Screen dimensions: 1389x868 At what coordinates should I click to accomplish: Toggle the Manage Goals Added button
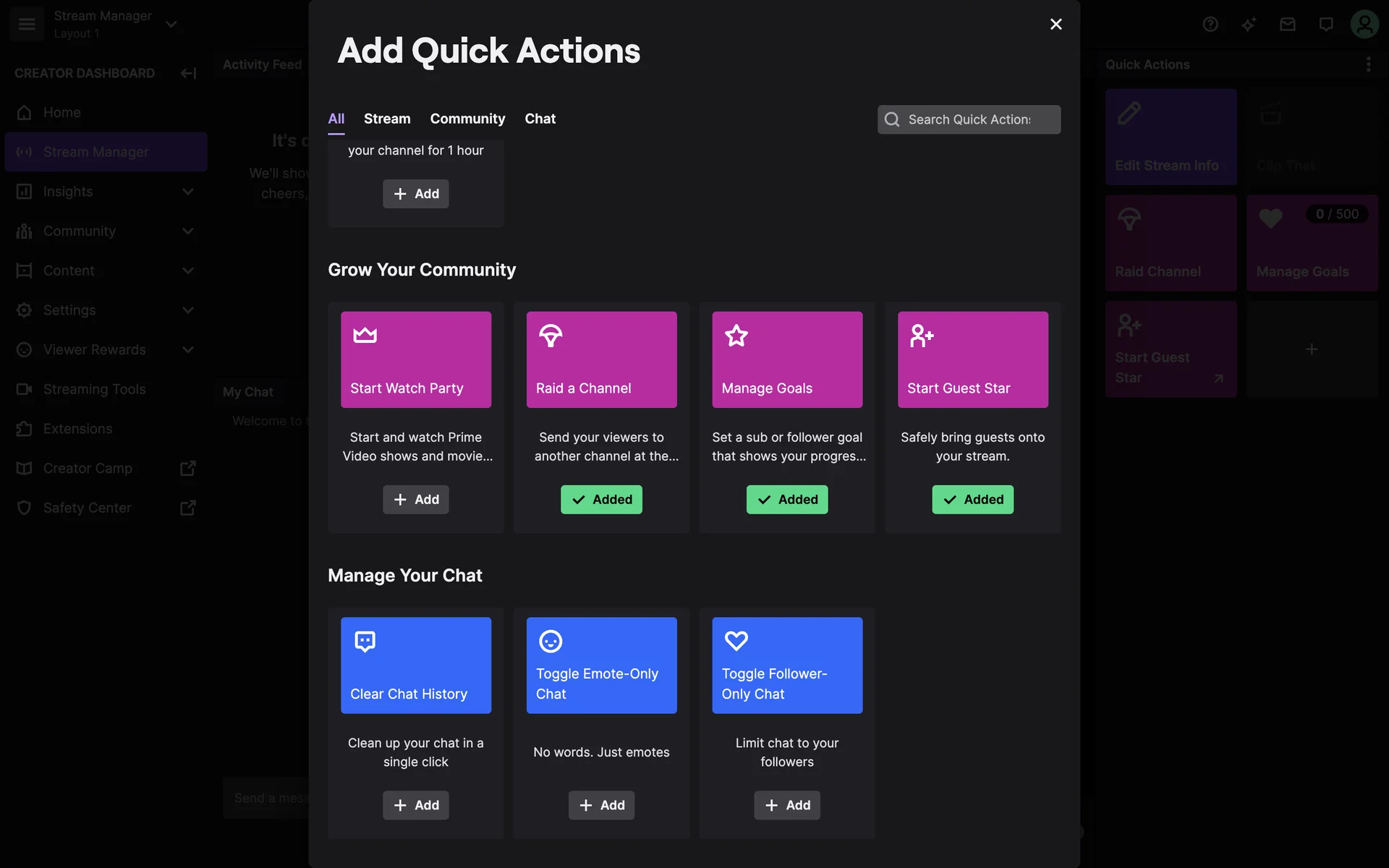[x=787, y=500]
